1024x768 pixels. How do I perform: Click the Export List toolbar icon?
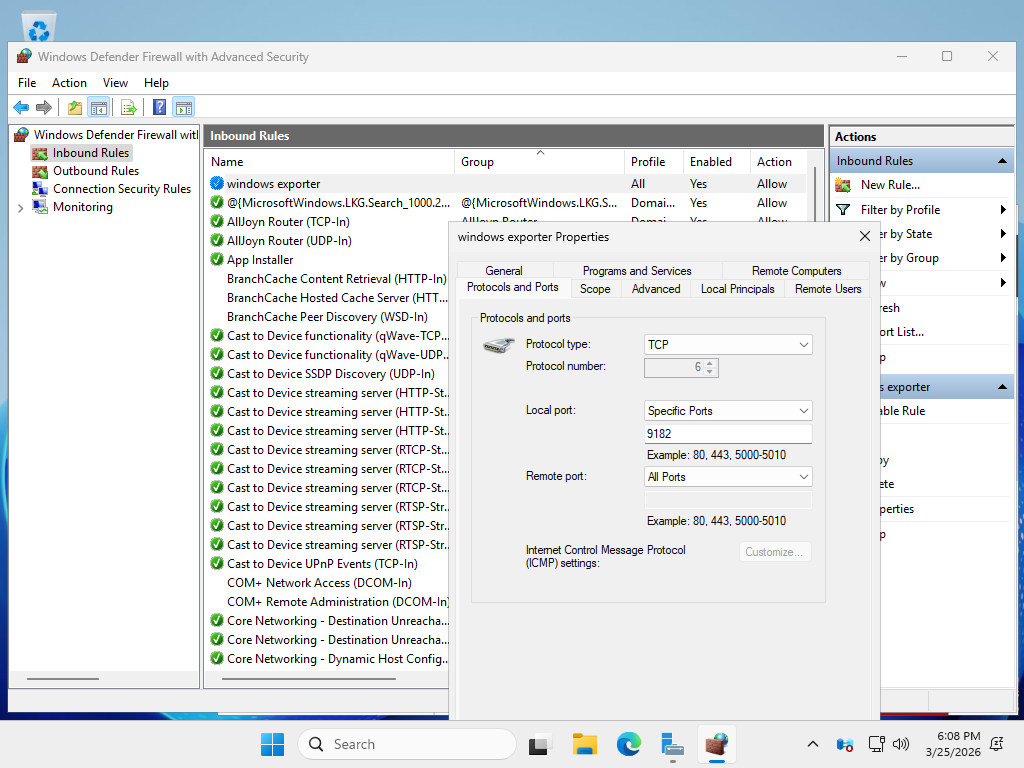[129, 107]
